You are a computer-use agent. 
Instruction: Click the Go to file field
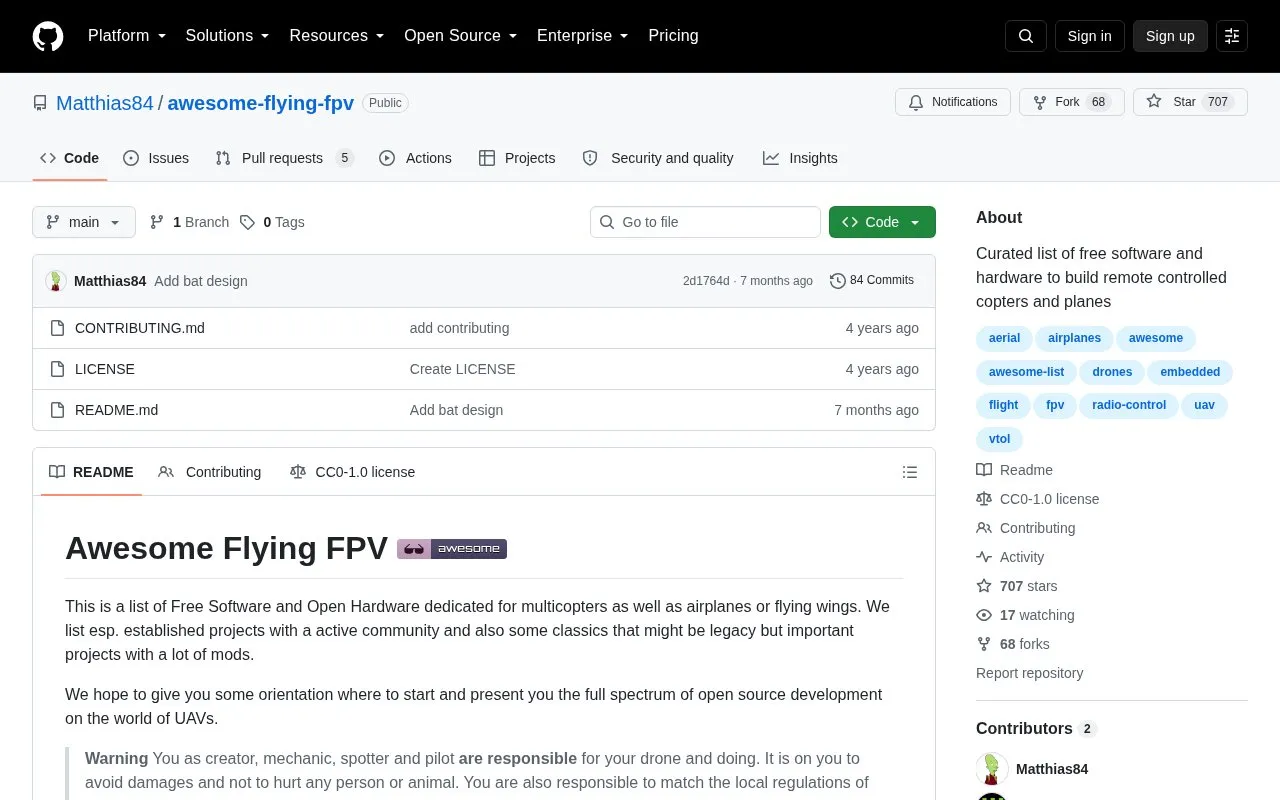click(705, 222)
